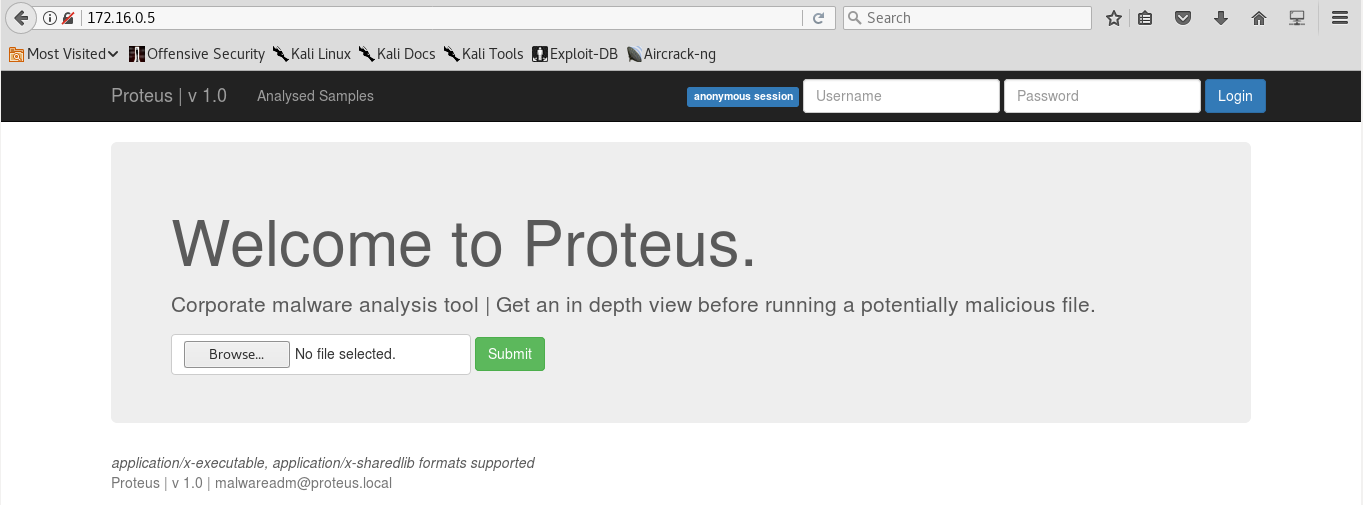Click the green Submit button
The image size is (1363, 505).
pos(510,354)
